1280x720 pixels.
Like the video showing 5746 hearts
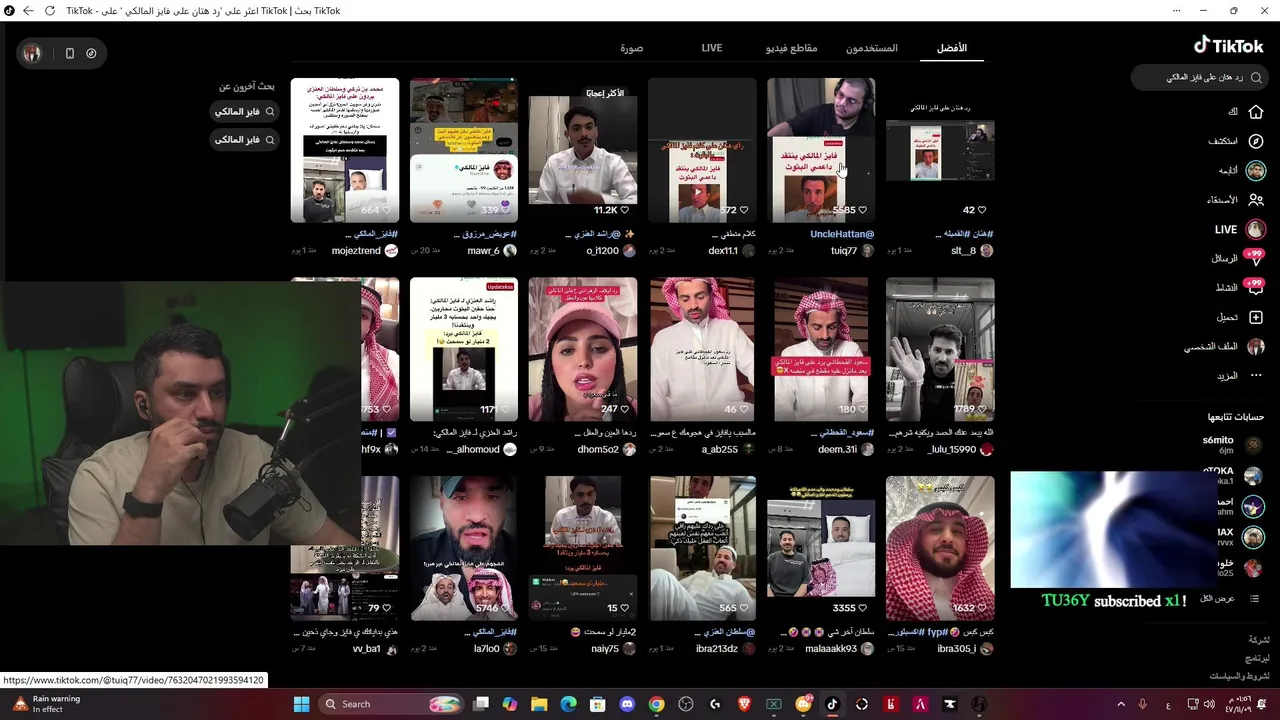coord(505,608)
